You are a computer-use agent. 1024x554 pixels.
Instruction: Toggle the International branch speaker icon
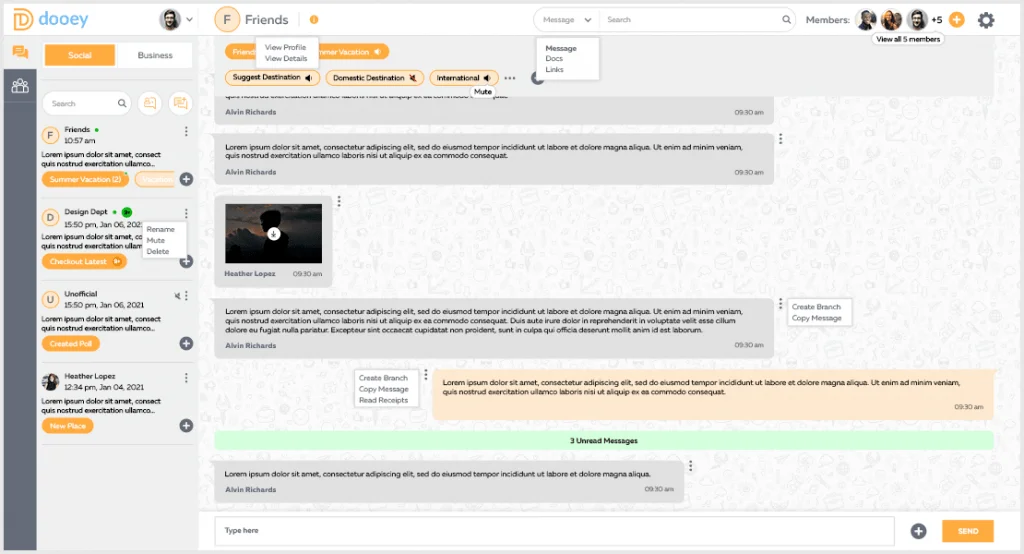pos(487,78)
